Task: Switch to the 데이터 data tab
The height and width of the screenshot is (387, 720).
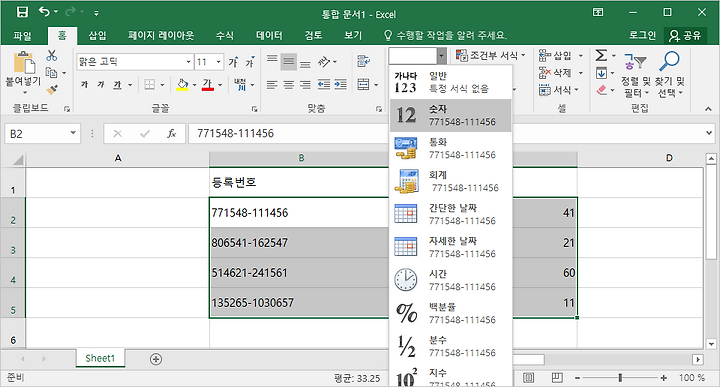Action: [269, 35]
